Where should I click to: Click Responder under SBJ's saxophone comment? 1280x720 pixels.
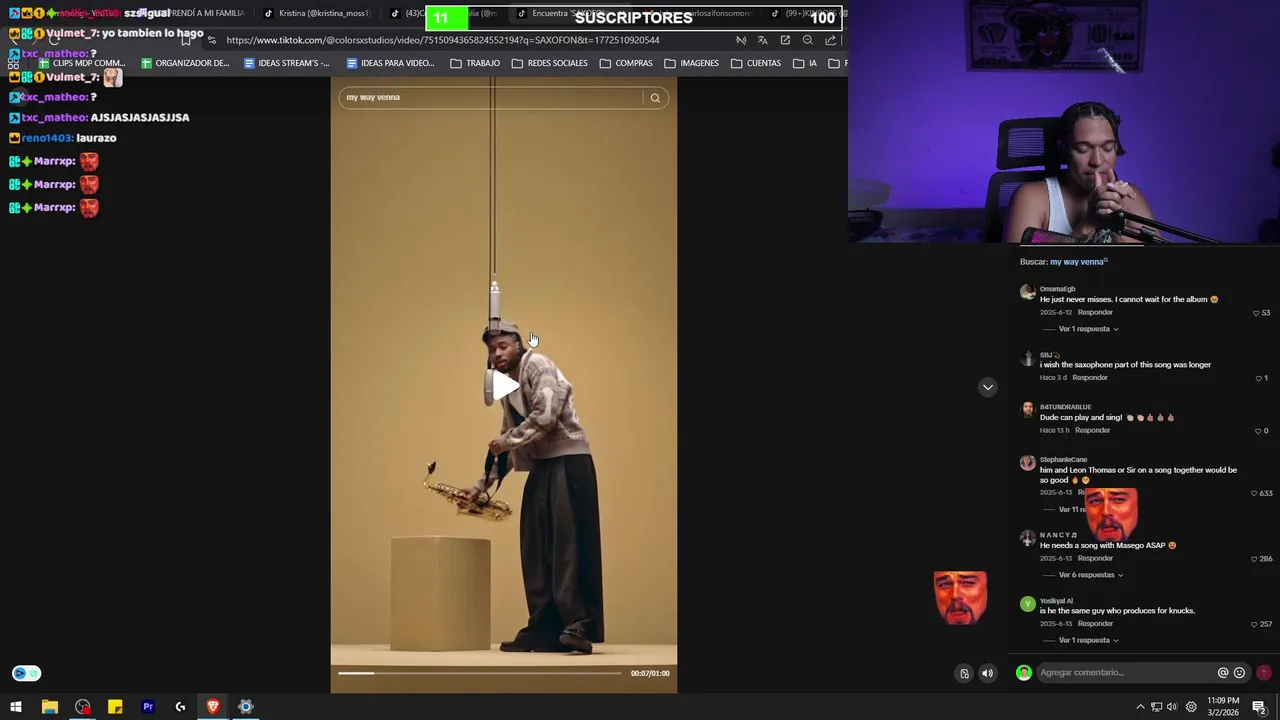pos(1090,377)
